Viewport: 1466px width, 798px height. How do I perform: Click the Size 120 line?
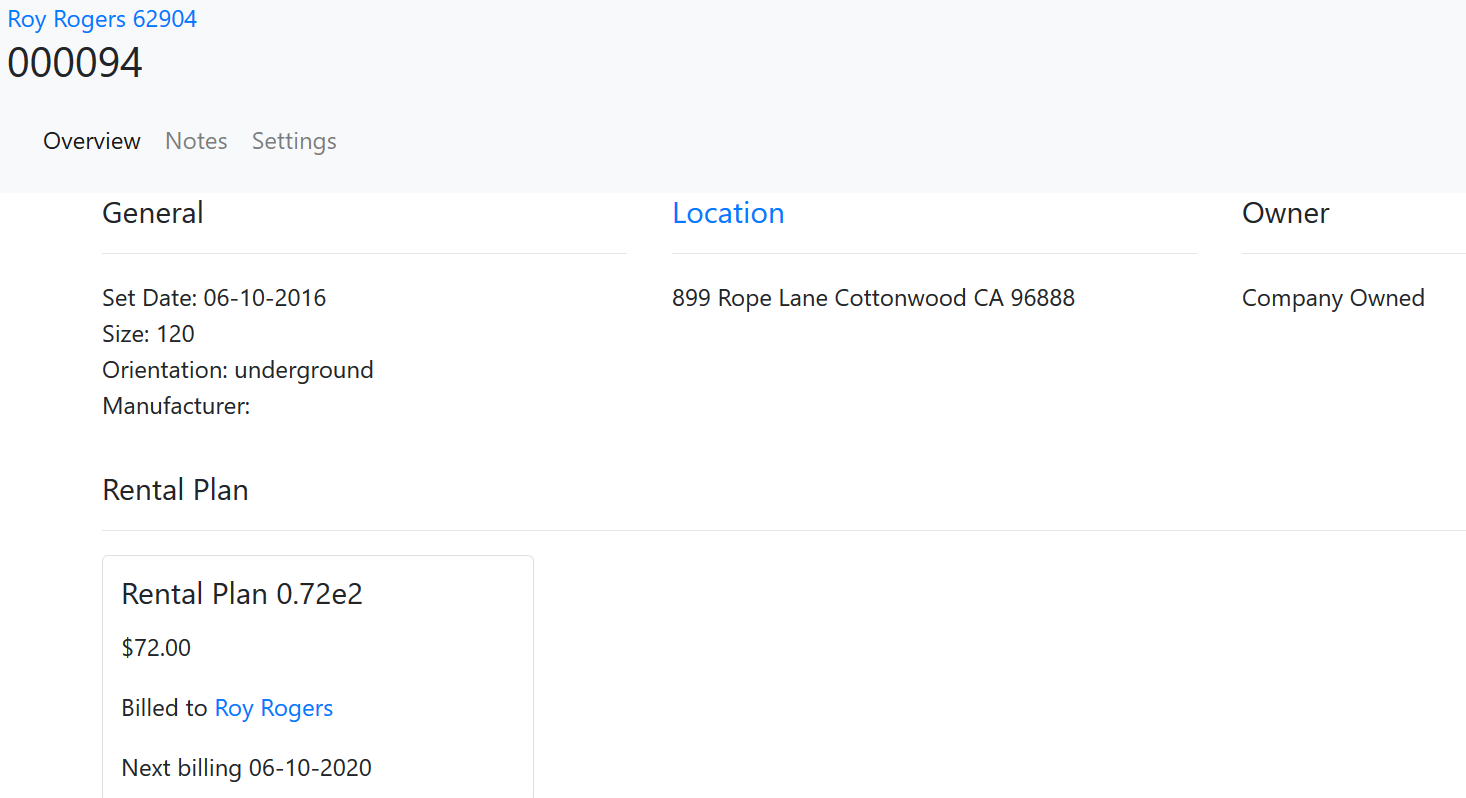pyautogui.click(x=148, y=334)
